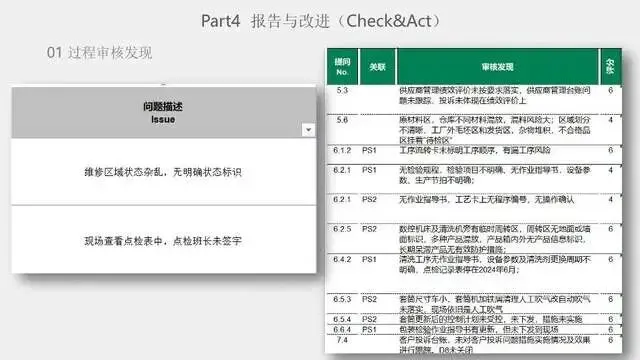Click the 提问 No. column header
The width and height of the screenshot is (640, 360).
pyautogui.click(x=342, y=67)
